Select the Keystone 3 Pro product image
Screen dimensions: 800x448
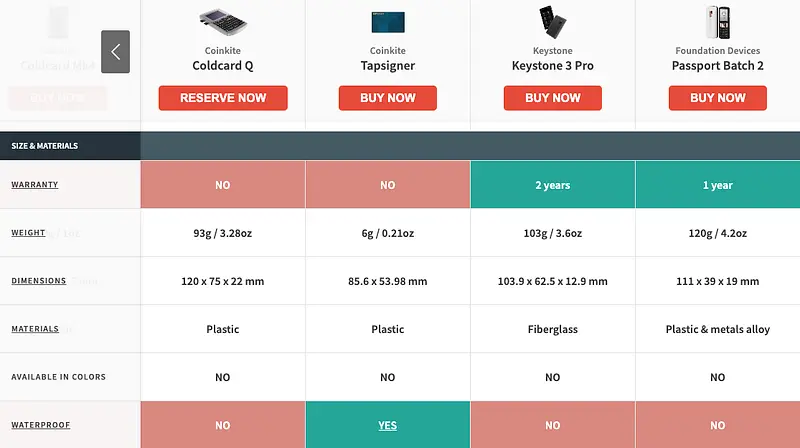552,22
